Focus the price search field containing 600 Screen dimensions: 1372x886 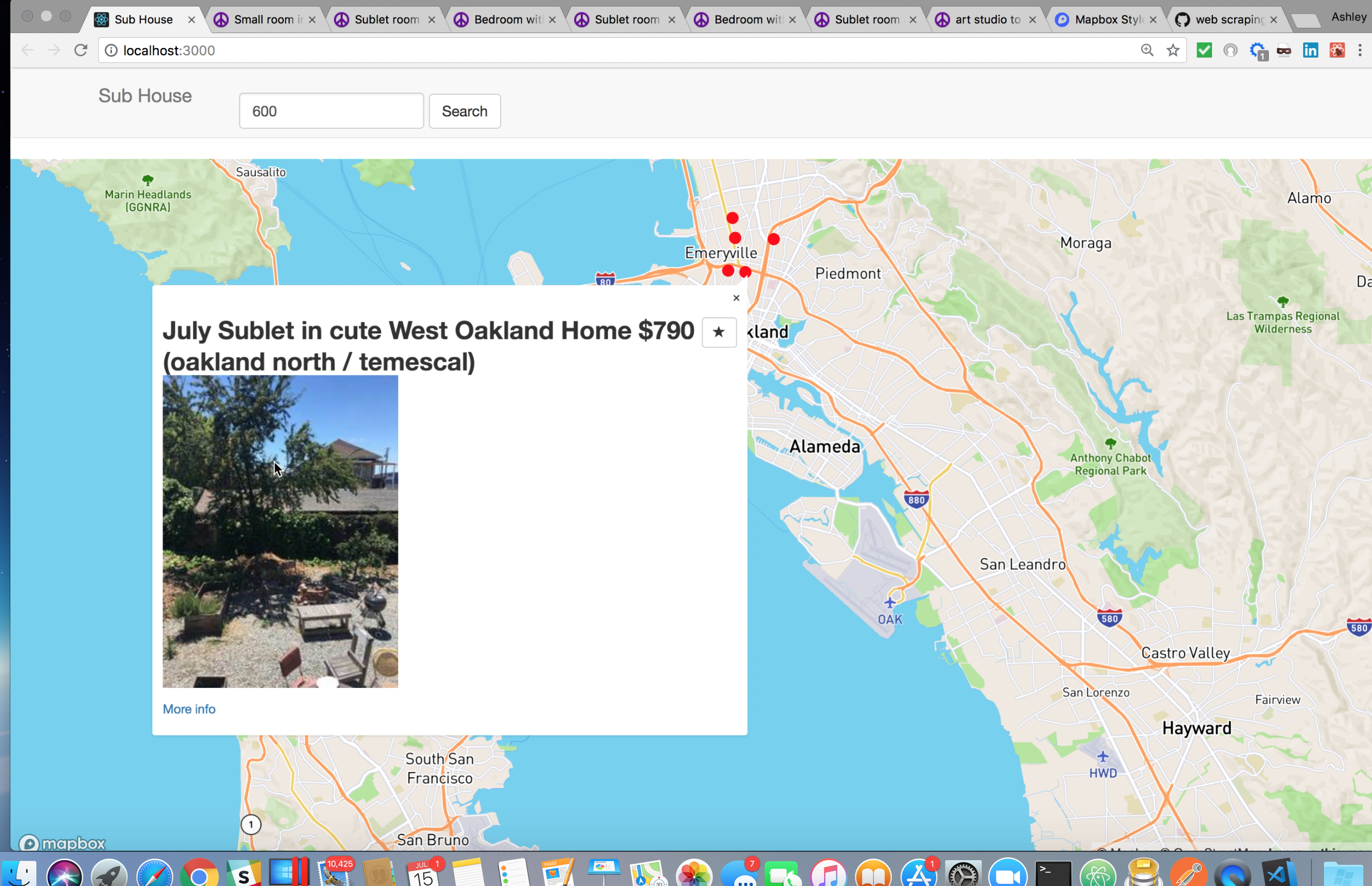coord(331,111)
